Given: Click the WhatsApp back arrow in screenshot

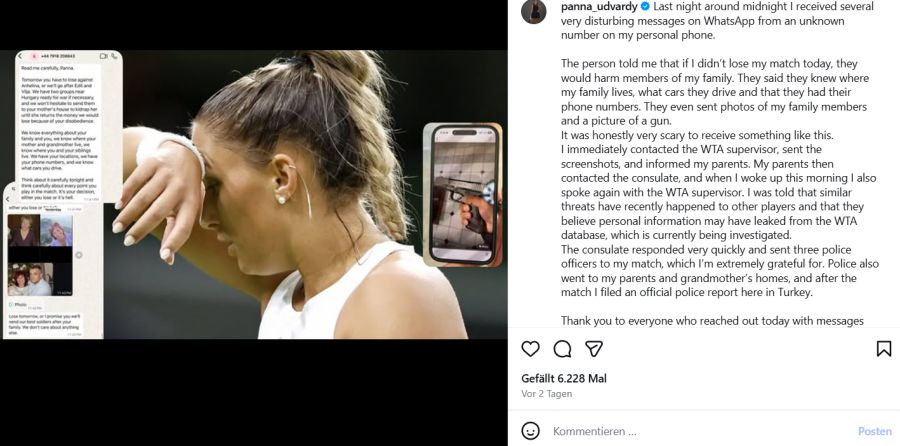Looking at the screenshot, I should [x=21, y=56].
